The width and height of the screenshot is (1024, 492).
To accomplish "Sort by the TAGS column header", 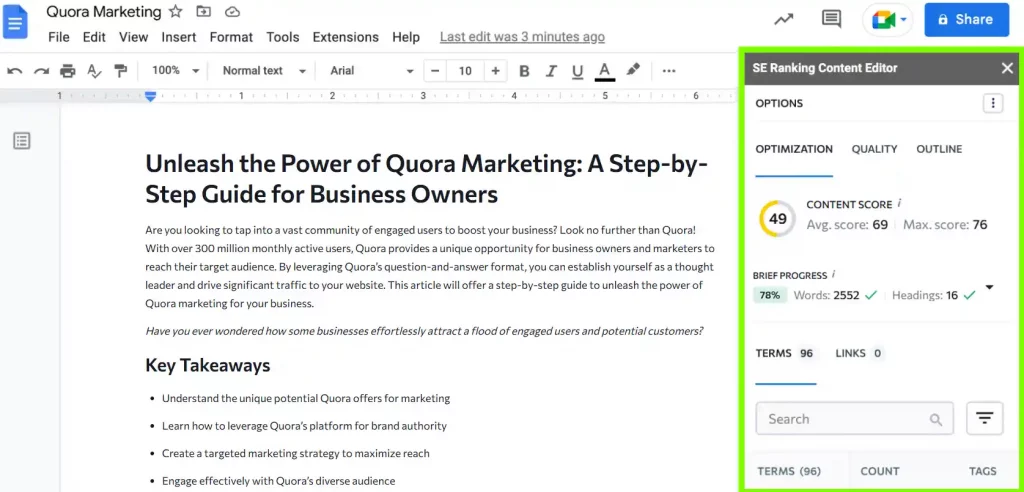I will [x=983, y=471].
